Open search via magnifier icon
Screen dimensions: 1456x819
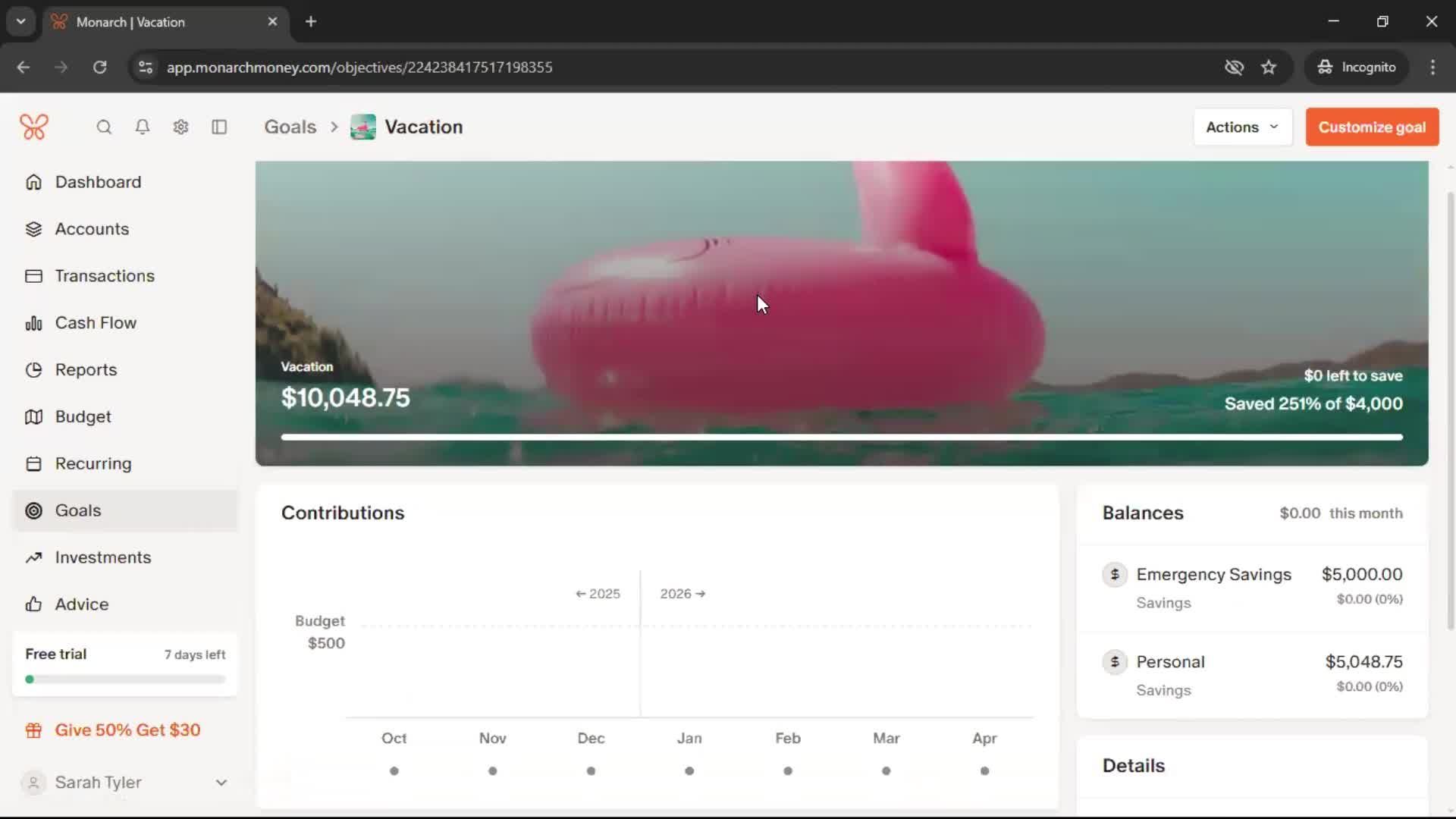point(104,127)
